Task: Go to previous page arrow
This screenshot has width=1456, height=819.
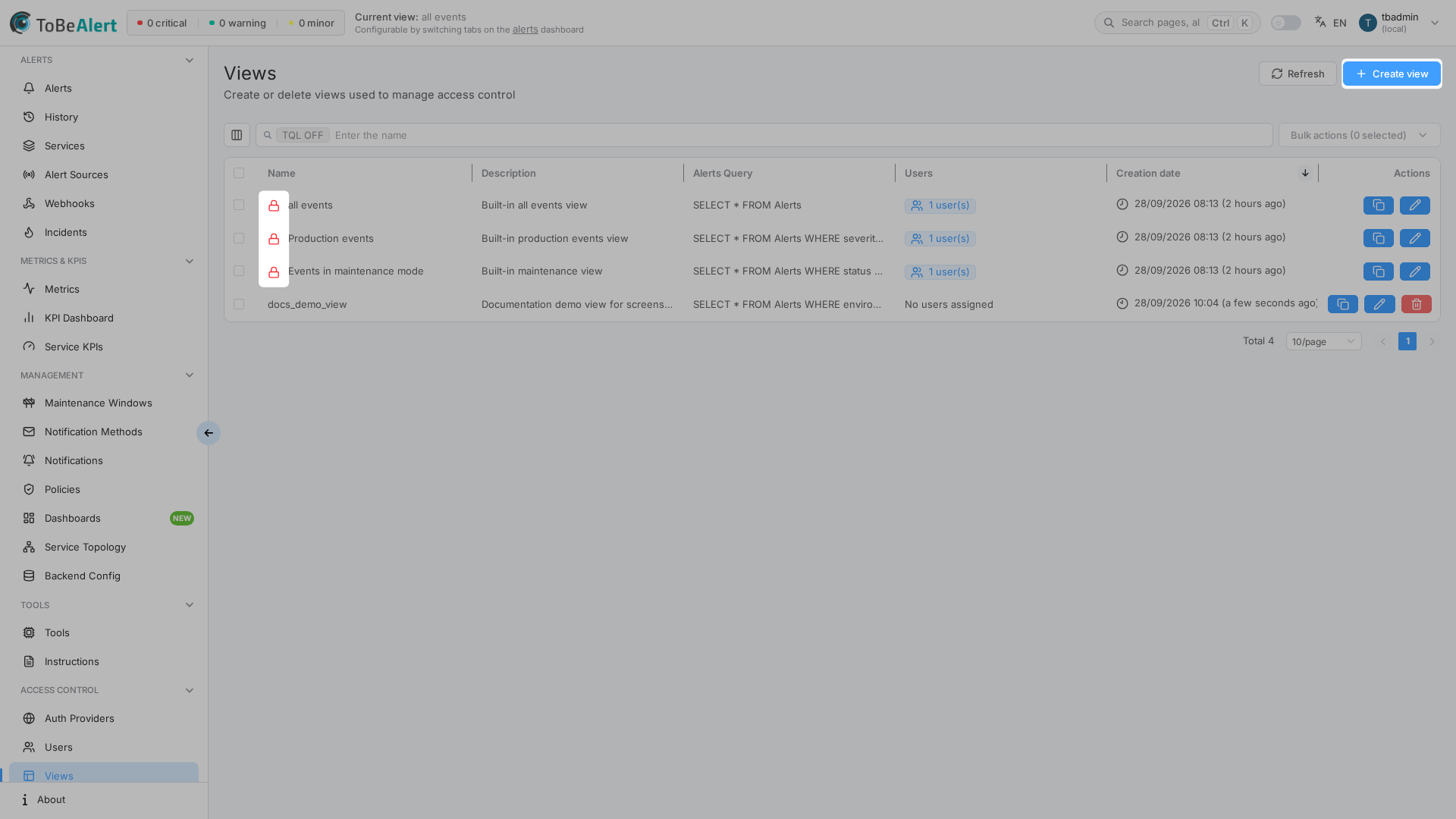Action: [x=1382, y=341]
